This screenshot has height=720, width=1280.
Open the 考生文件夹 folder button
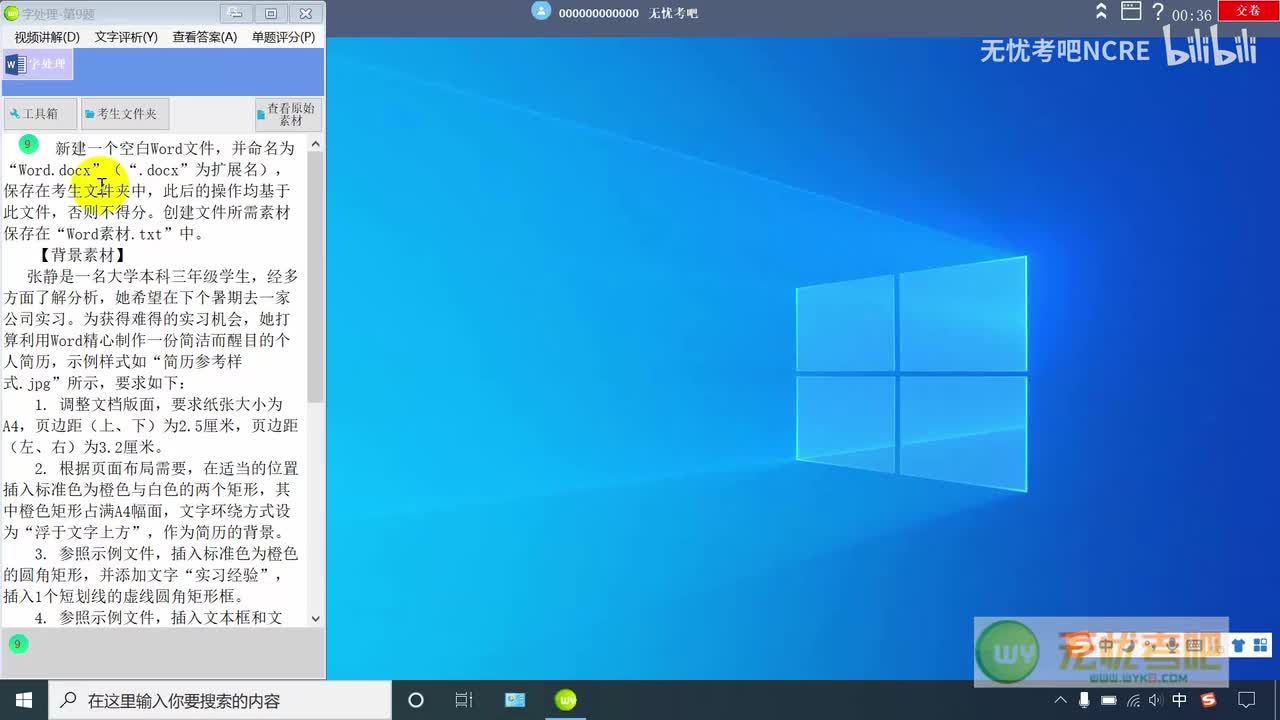pyautogui.click(x=125, y=114)
